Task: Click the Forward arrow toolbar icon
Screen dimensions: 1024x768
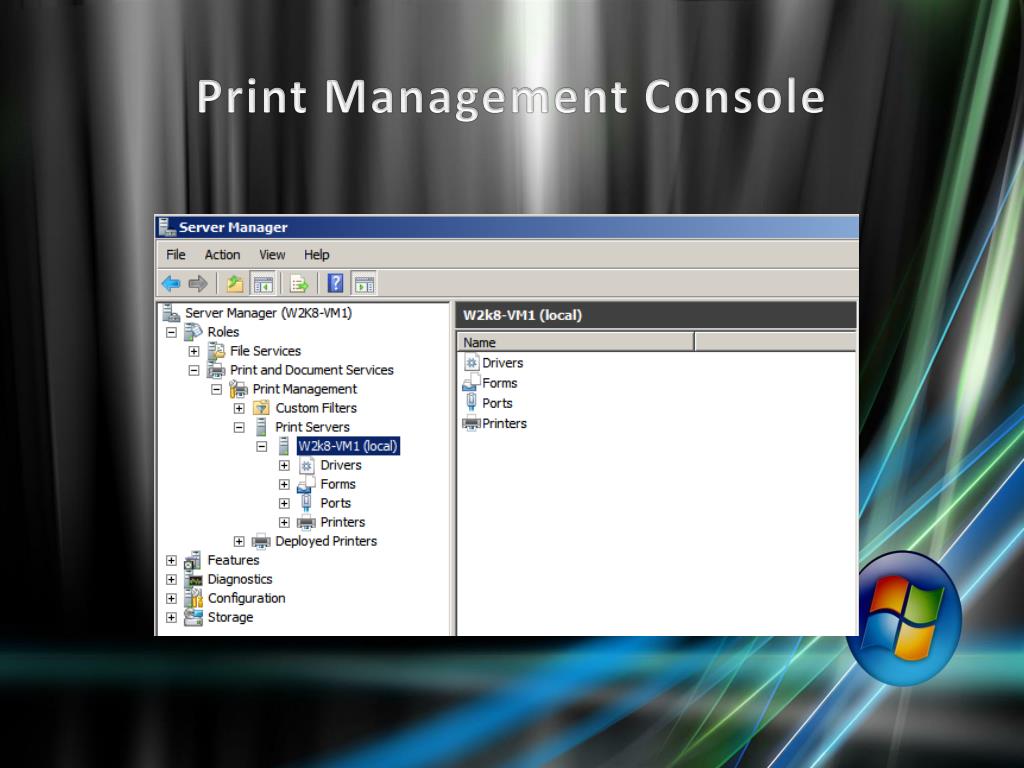Action: click(x=197, y=283)
